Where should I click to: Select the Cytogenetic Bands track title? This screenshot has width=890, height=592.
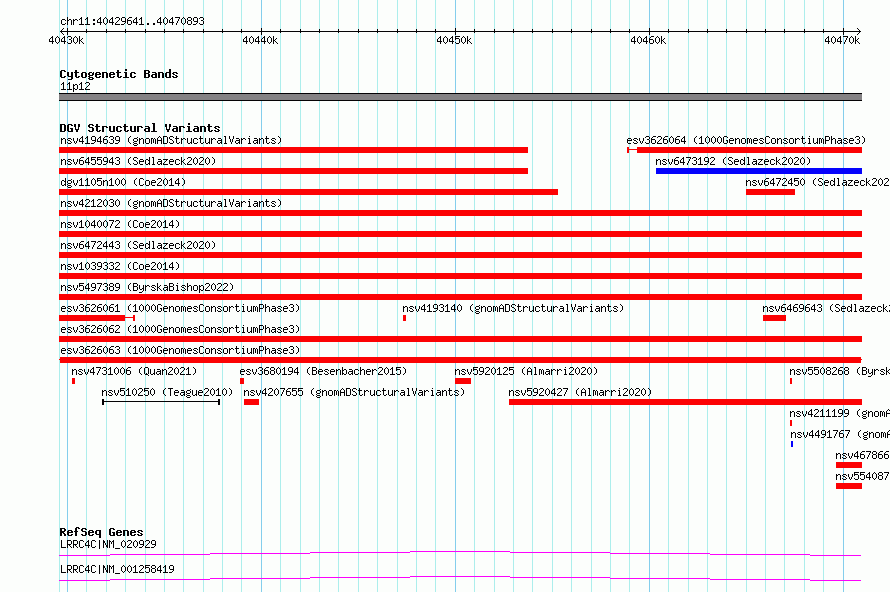(x=119, y=74)
